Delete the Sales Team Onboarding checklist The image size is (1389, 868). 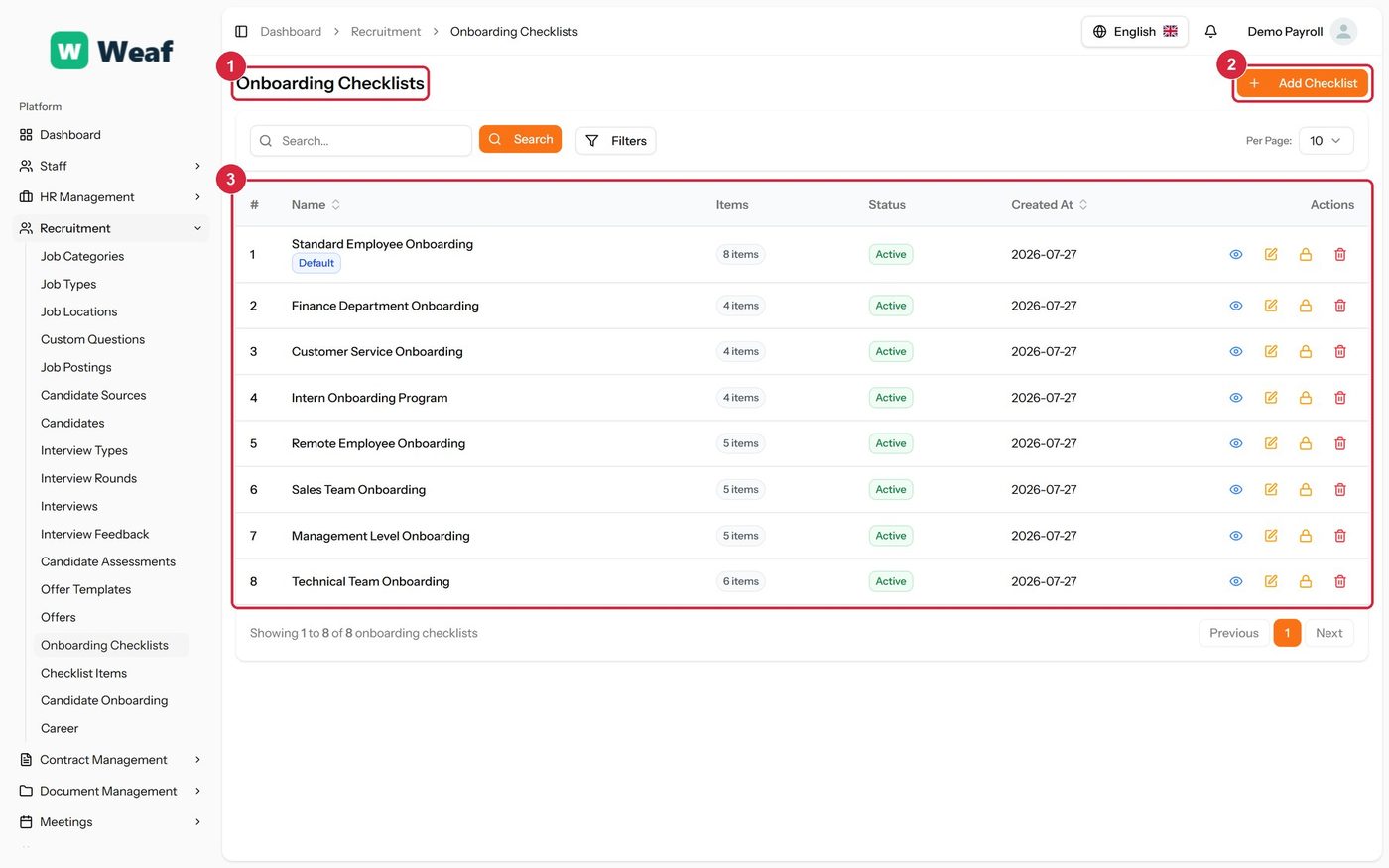click(x=1340, y=490)
